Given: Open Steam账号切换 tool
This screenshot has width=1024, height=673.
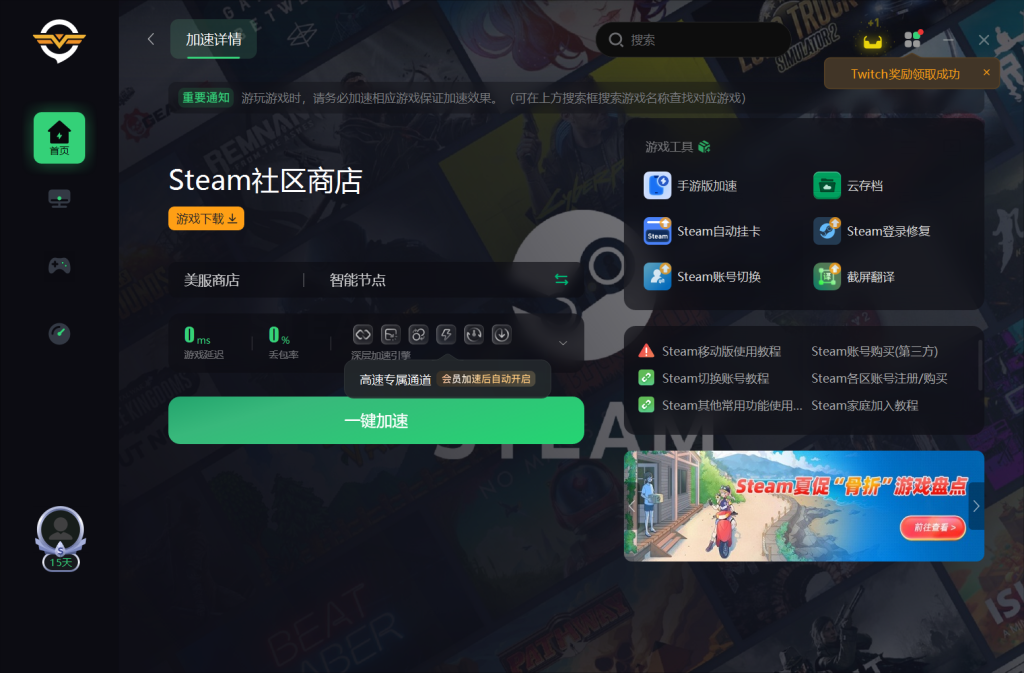Looking at the screenshot, I should pos(657,276).
